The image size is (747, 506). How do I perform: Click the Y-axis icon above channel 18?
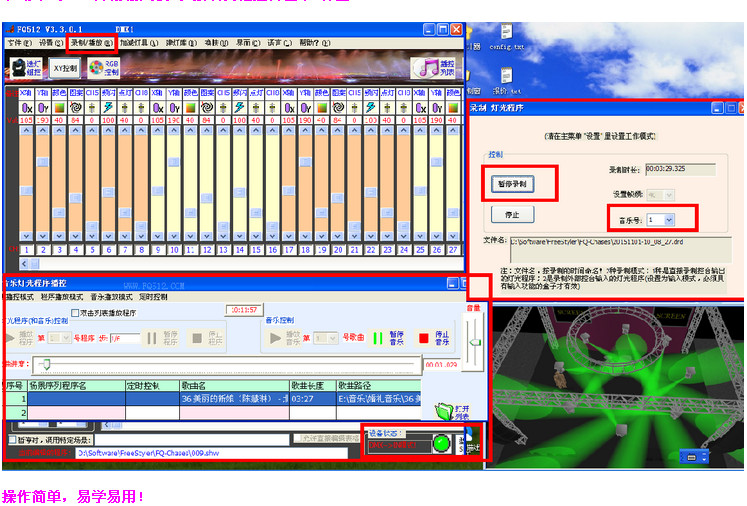tap(305, 108)
